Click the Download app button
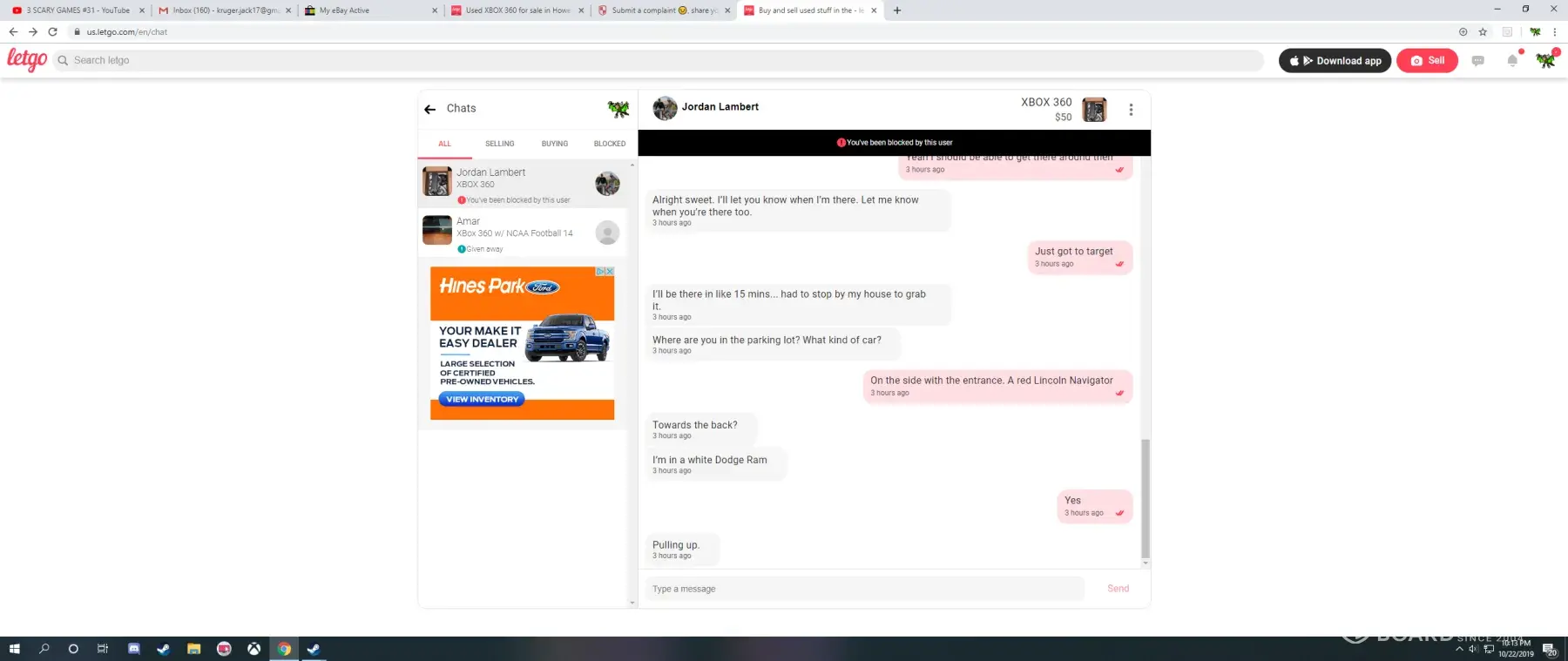Viewport: 1568px width, 661px height. tap(1335, 61)
